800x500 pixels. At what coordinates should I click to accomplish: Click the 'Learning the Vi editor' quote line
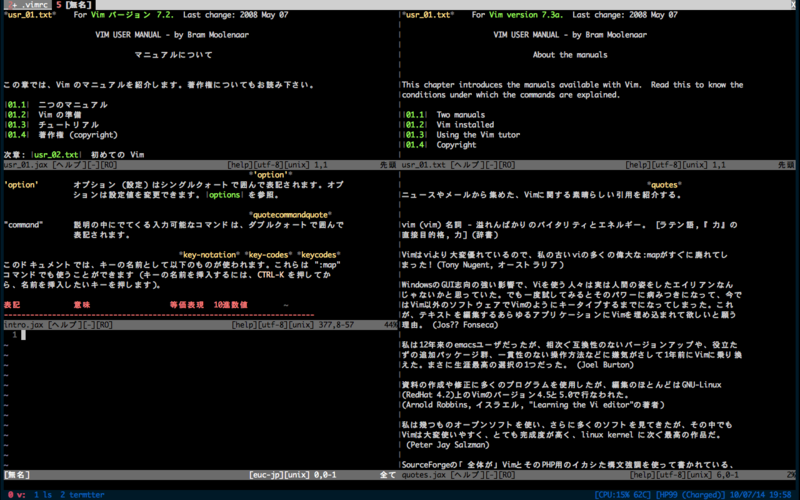pos(533,405)
